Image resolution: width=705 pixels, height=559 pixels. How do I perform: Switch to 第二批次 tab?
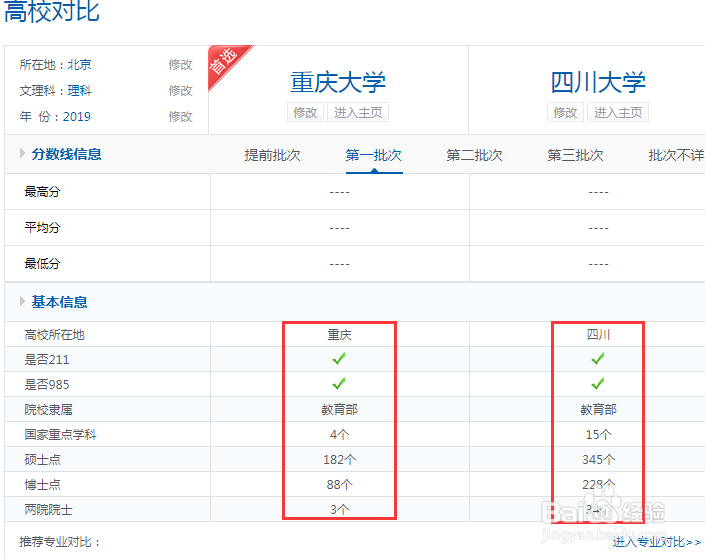click(x=474, y=155)
